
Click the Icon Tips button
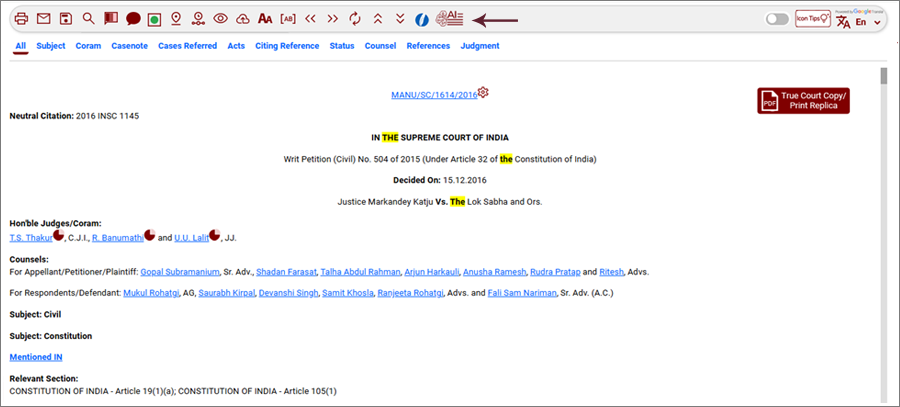pyautogui.click(x=813, y=19)
